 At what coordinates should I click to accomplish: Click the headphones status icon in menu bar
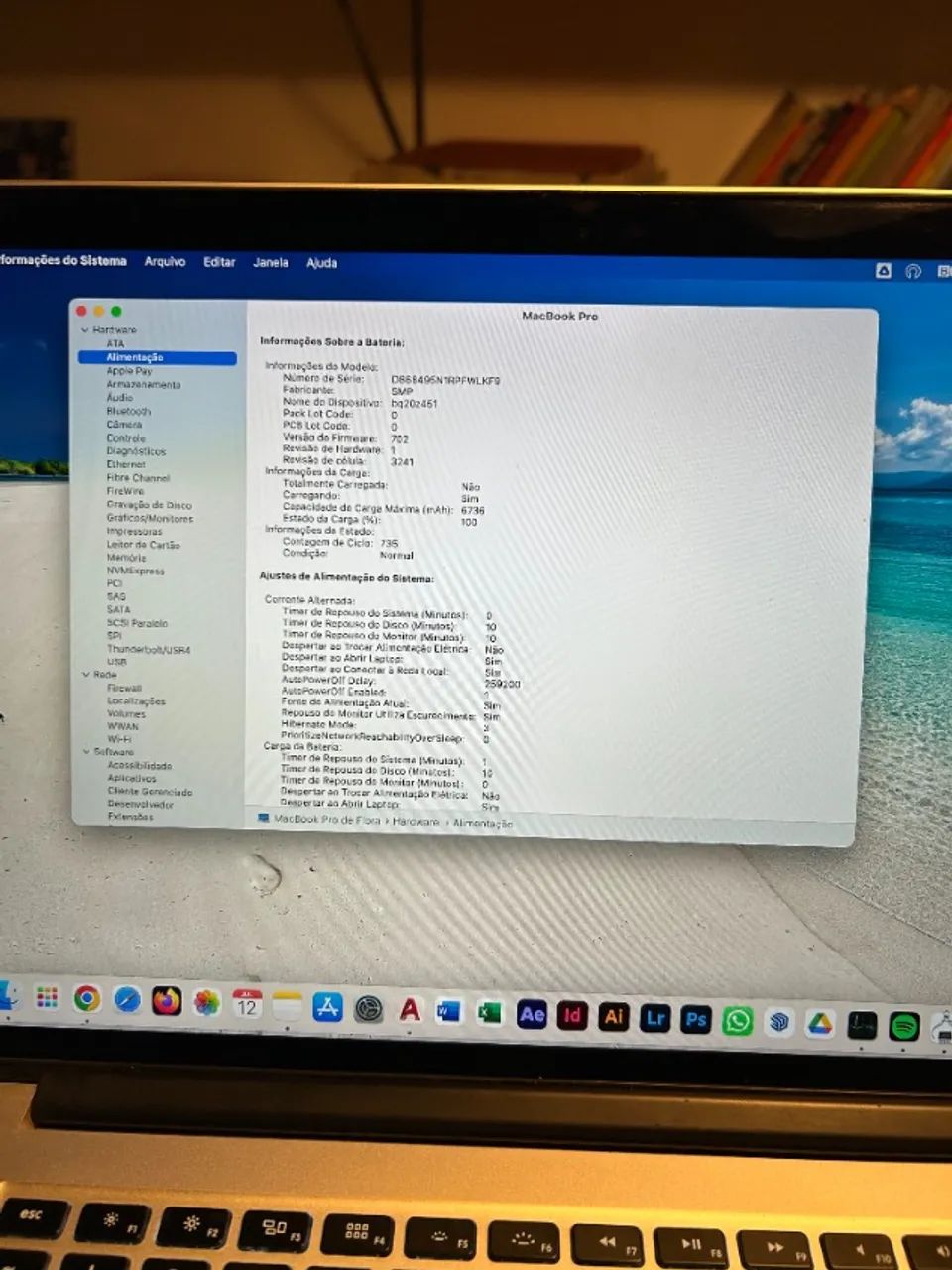tap(913, 271)
